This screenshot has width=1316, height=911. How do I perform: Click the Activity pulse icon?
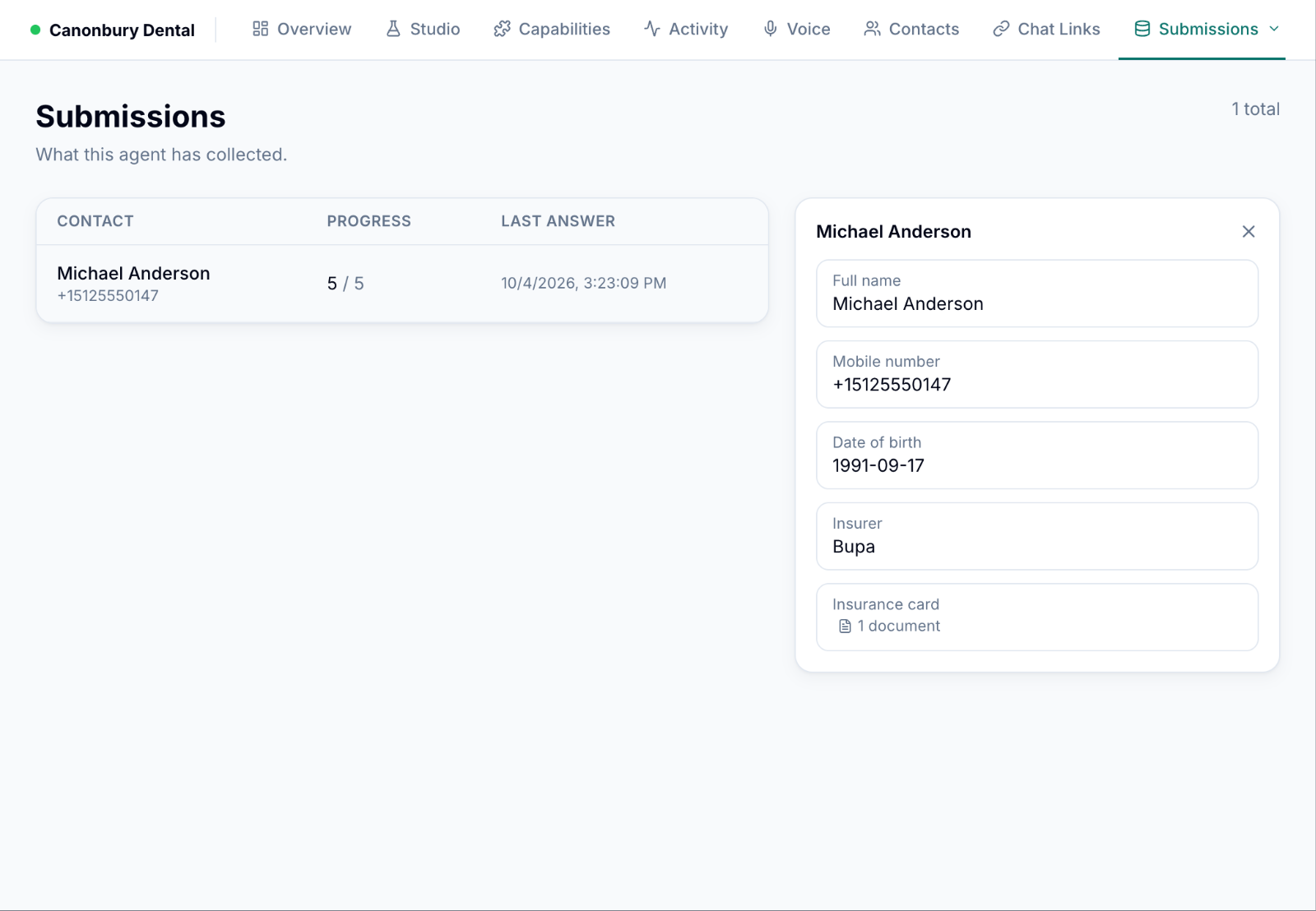click(652, 29)
